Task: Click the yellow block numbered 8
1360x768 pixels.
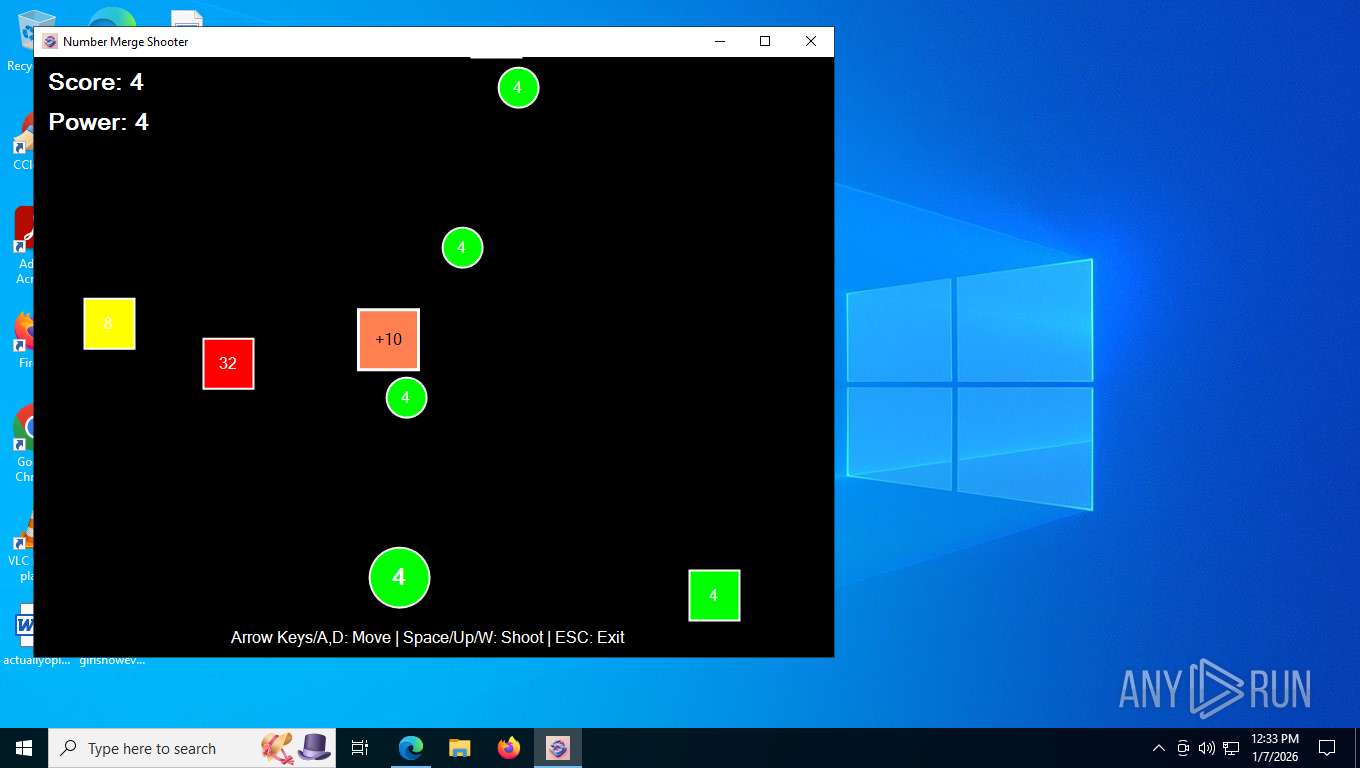Action: coord(109,323)
